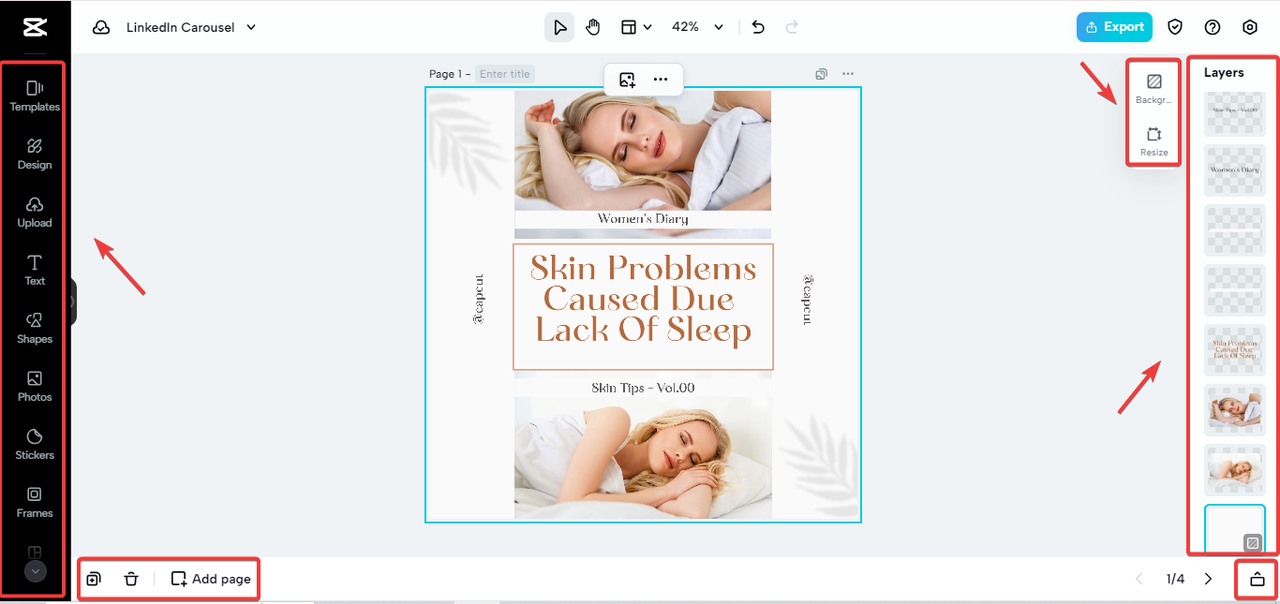The width and height of the screenshot is (1280, 604).
Task: Click the page title input field
Action: pos(505,74)
